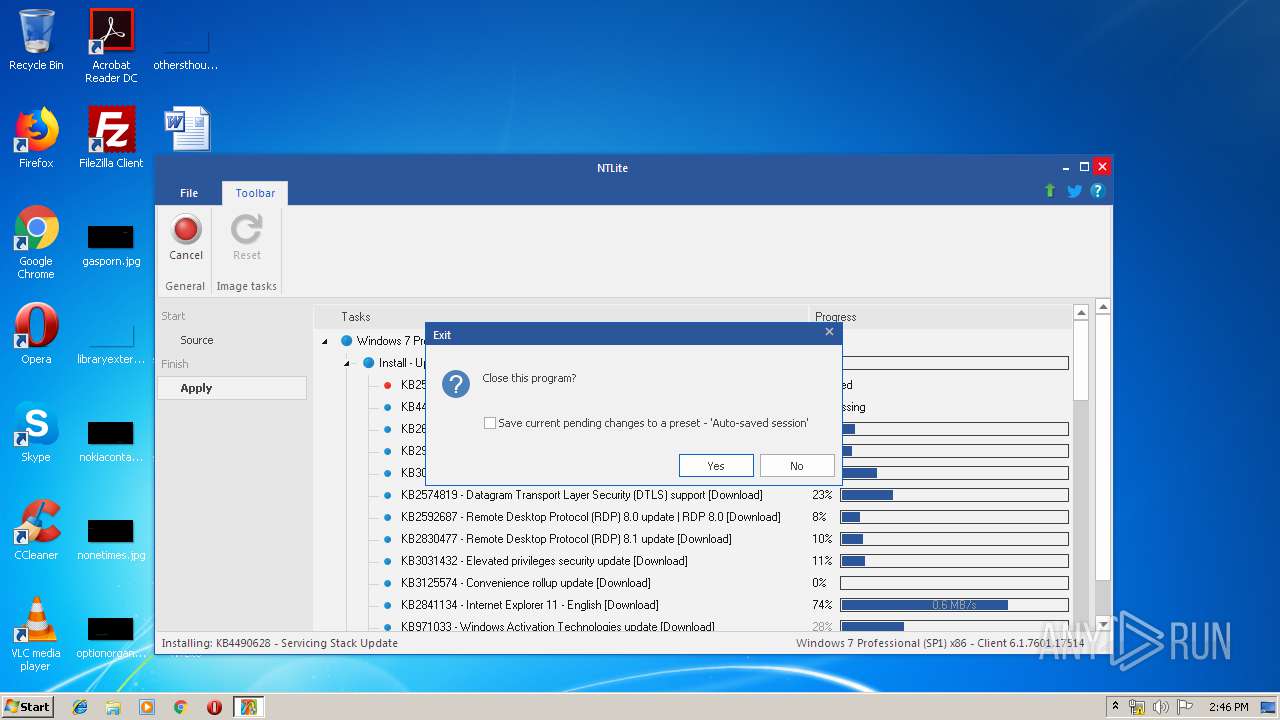The width and height of the screenshot is (1280, 720).
Task: Choose No in the Exit dialog
Action: tap(797, 466)
